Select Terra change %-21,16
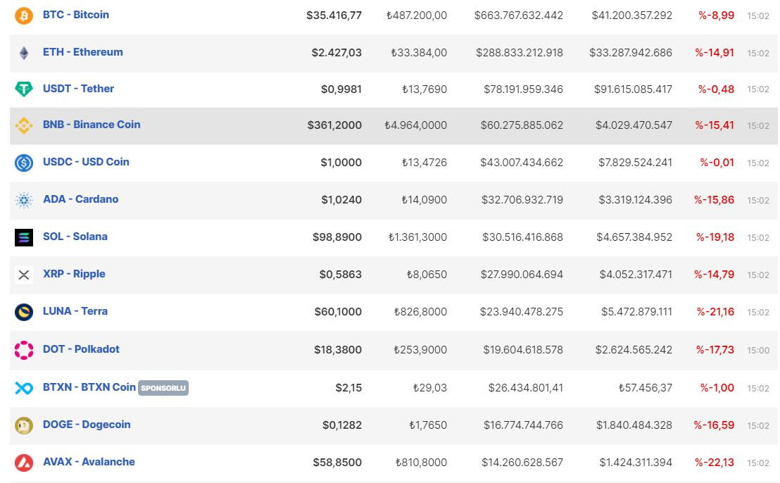The width and height of the screenshot is (780, 483). 715,312
